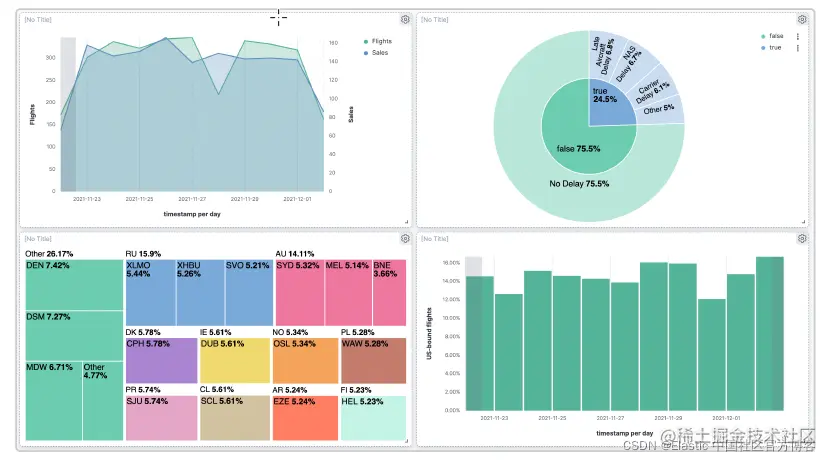Viewport: 831px width, 461px height.
Task: Click the 'true' legend color dot
Action: click(763, 48)
